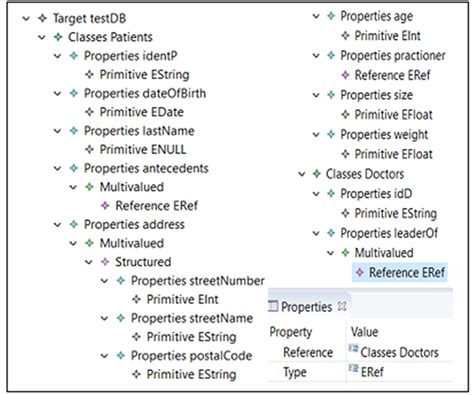Click the green icon next to Classes Patients
This screenshot has width=474, height=395.
[x=58, y=37]
